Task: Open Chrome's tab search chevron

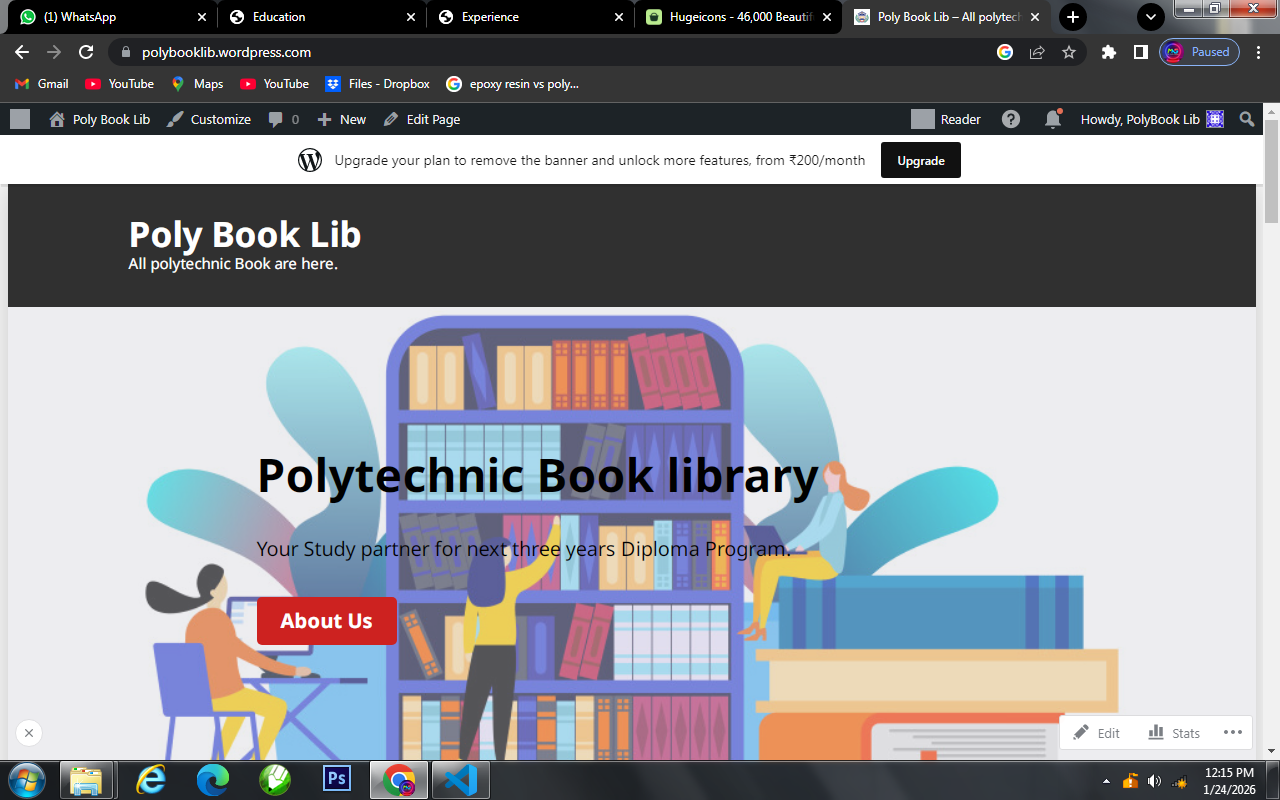Action: (1150, 17)
